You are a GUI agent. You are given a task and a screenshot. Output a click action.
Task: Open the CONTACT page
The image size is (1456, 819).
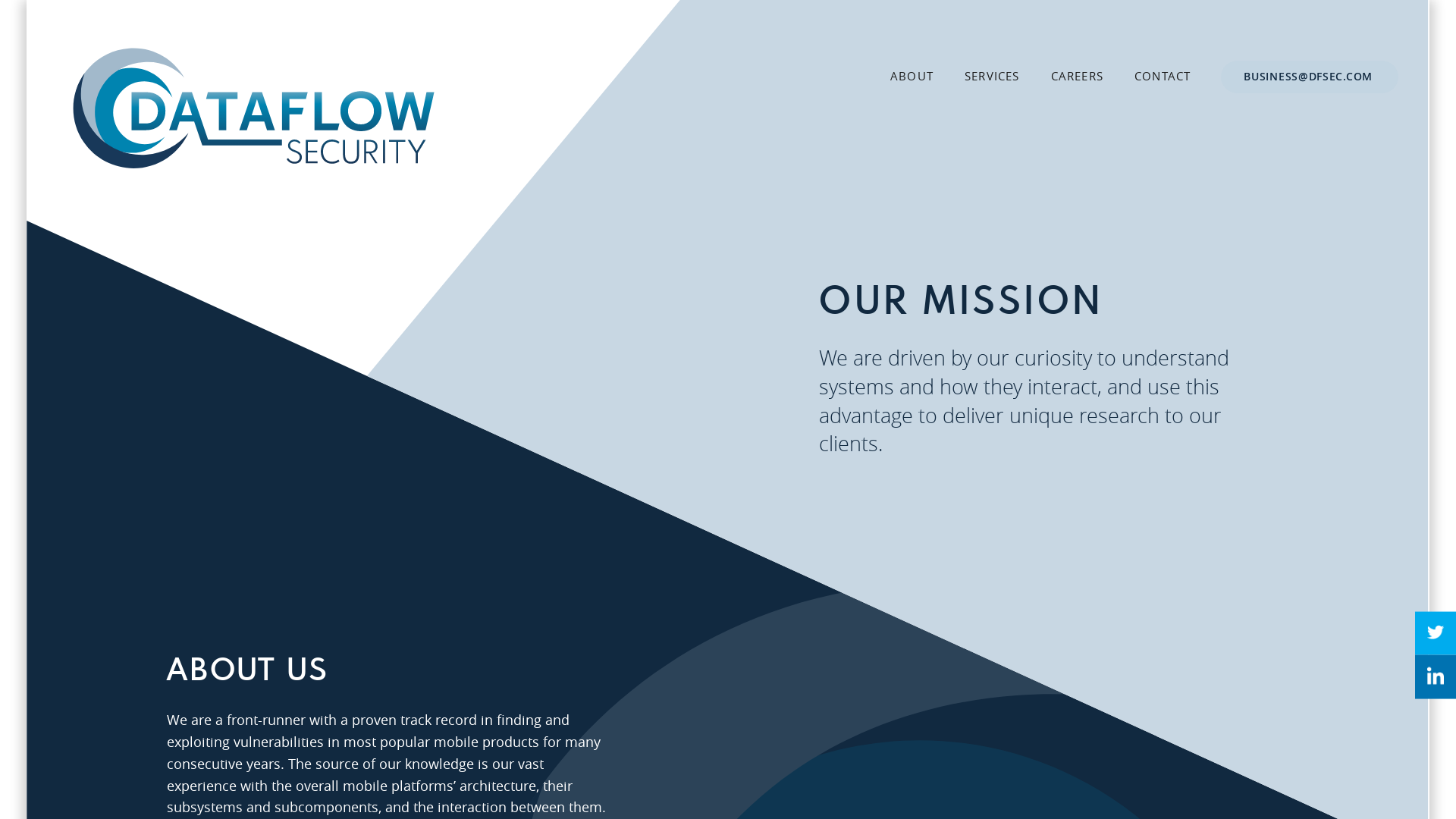[1162, 77]
